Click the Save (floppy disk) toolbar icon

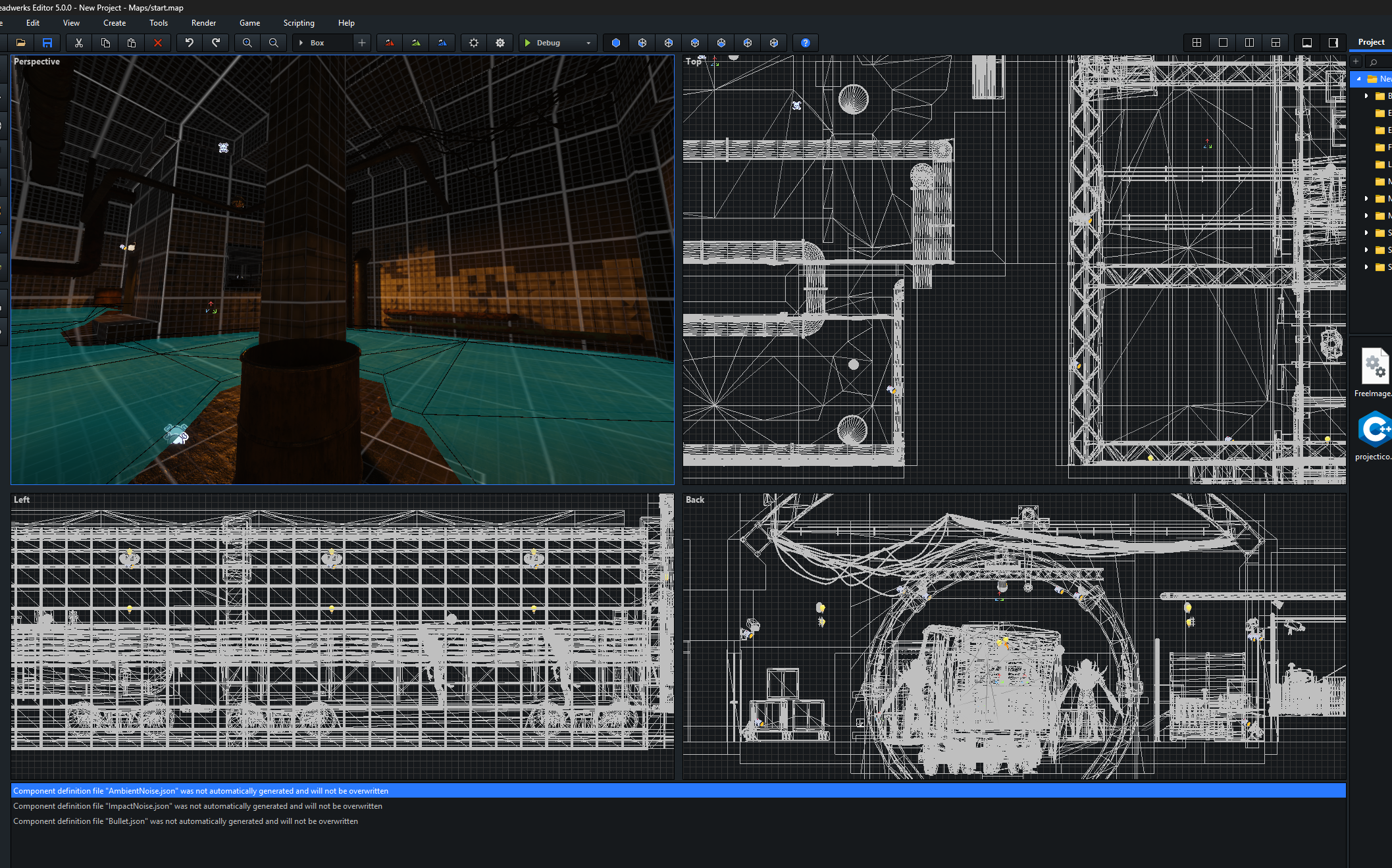point(47,43)
